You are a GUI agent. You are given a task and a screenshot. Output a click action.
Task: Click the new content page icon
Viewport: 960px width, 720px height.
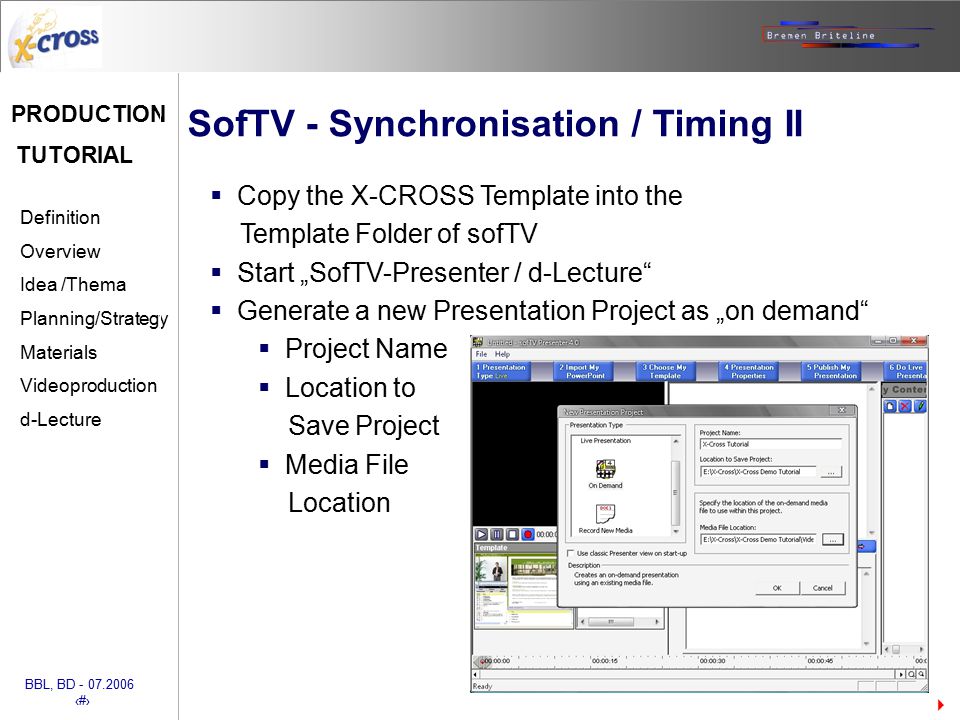click(890, 406)
